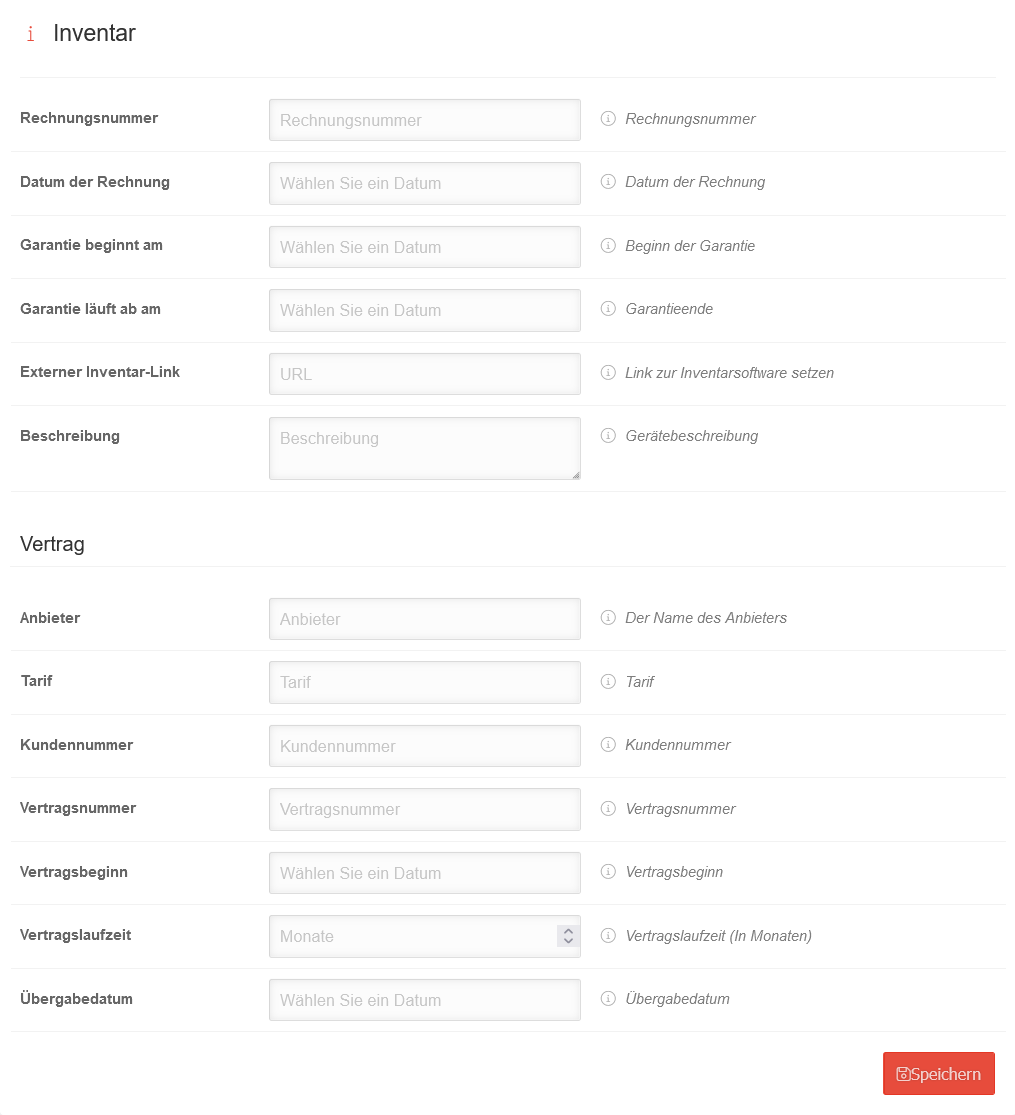Screen dimensions: 1015x1115
Task: Click info icon beside Der Name des Anbieters
Action: [x=608, y=618]
